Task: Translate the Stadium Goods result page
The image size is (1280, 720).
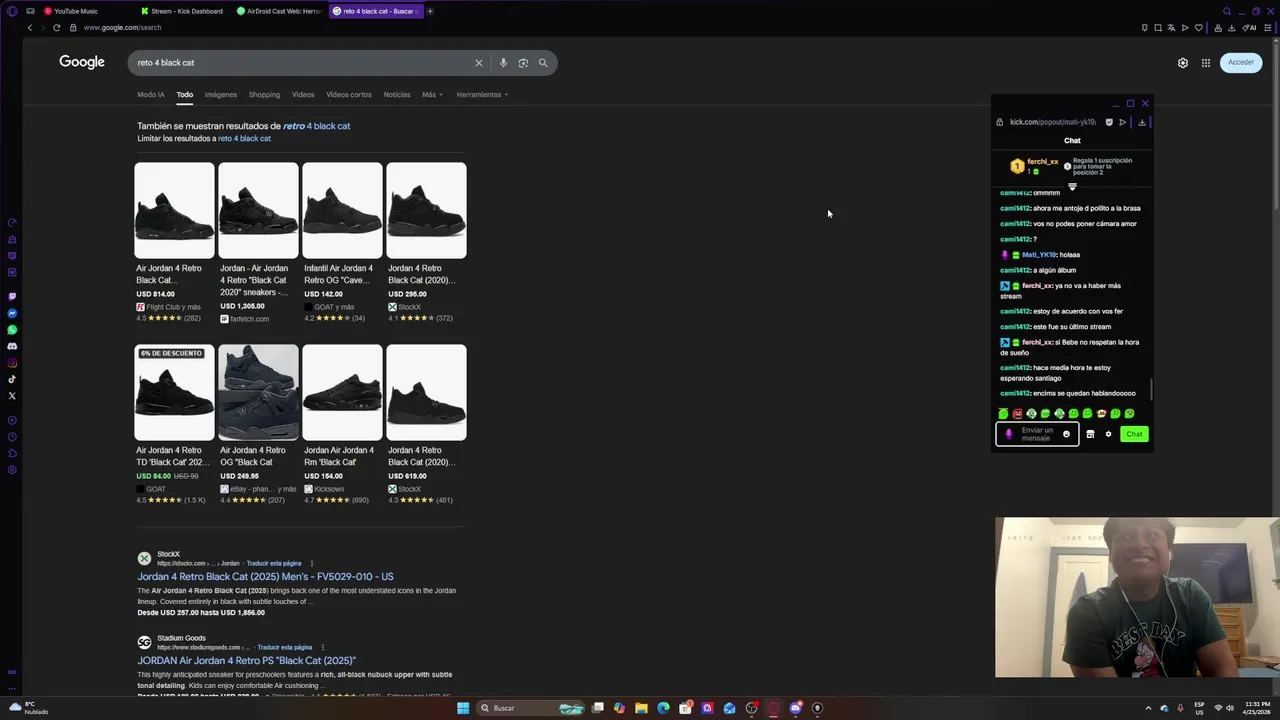Action: pos(285,647)
